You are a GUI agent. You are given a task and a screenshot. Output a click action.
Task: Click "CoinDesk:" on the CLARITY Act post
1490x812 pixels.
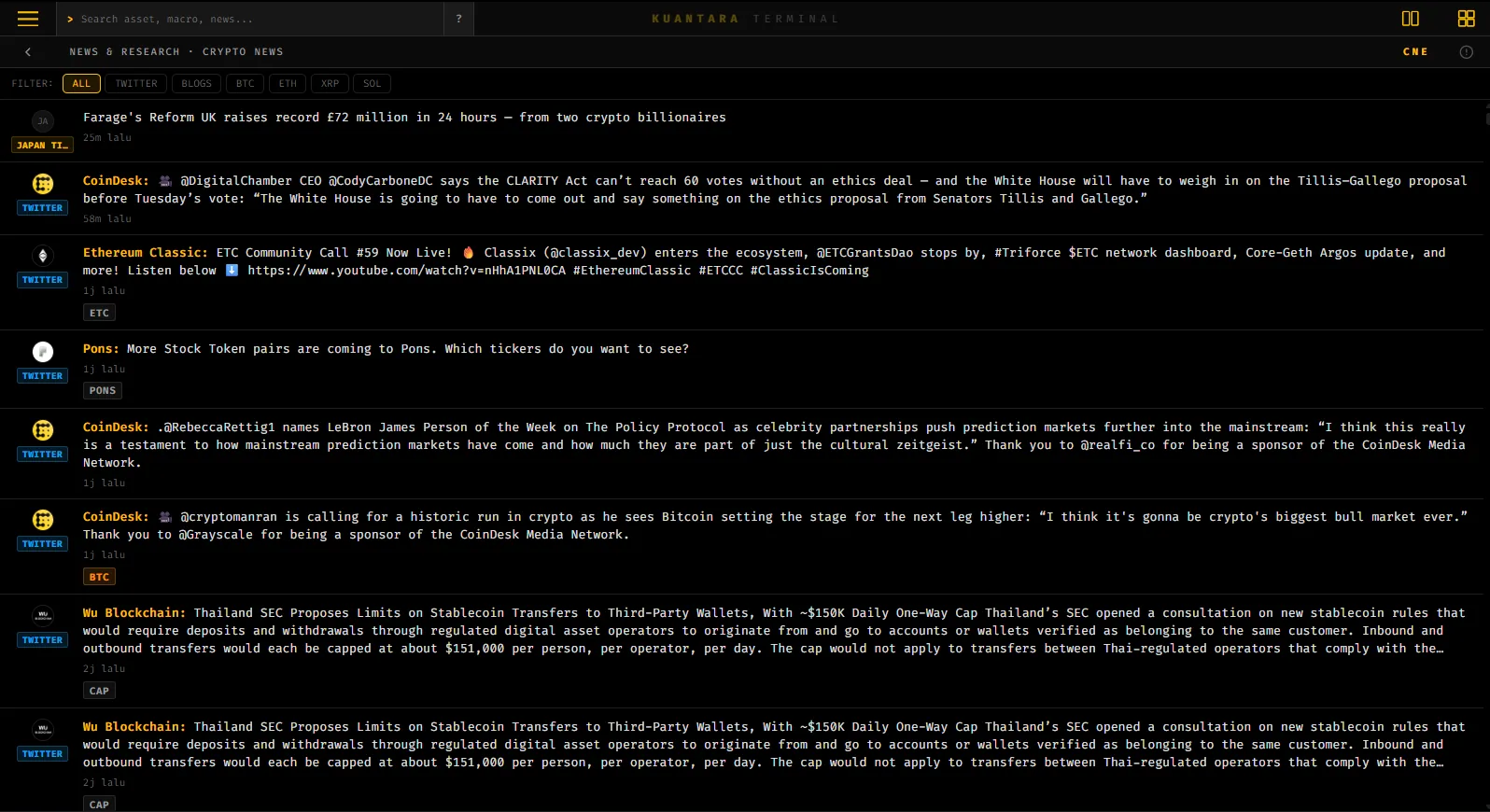coord(116,181)
